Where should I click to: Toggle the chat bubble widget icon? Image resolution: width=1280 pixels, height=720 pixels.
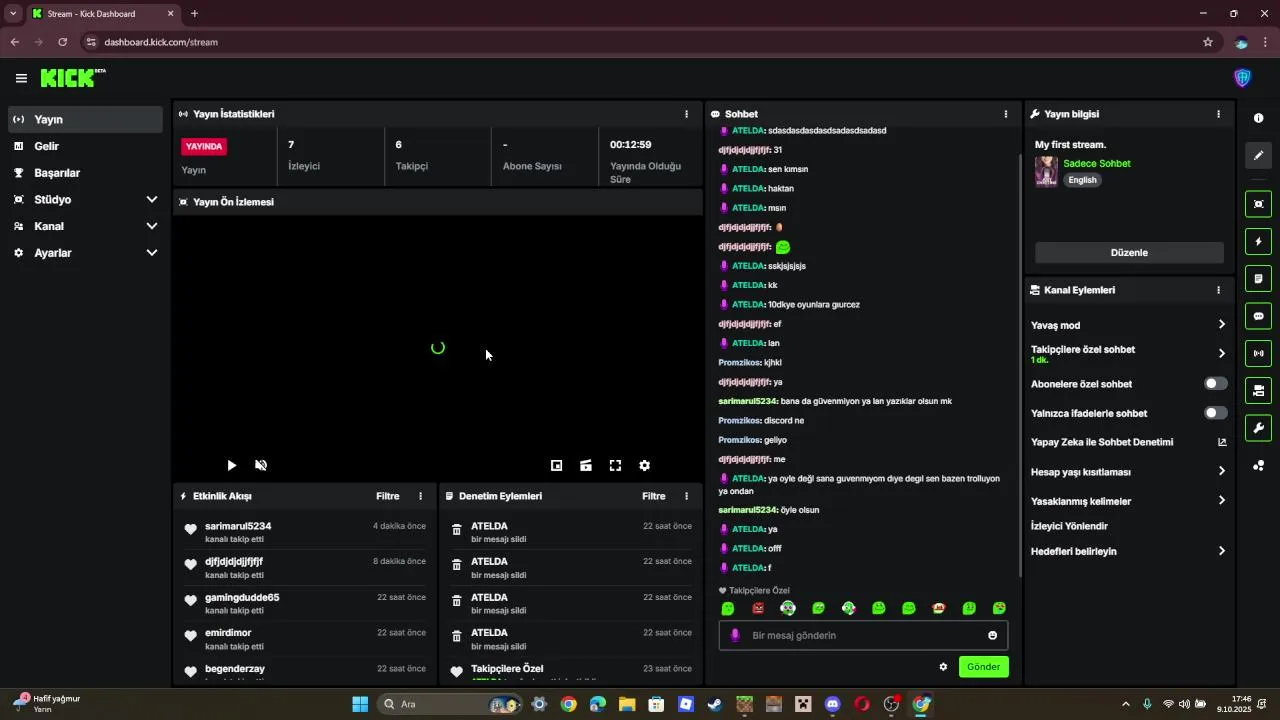[x=1258, y=316]
